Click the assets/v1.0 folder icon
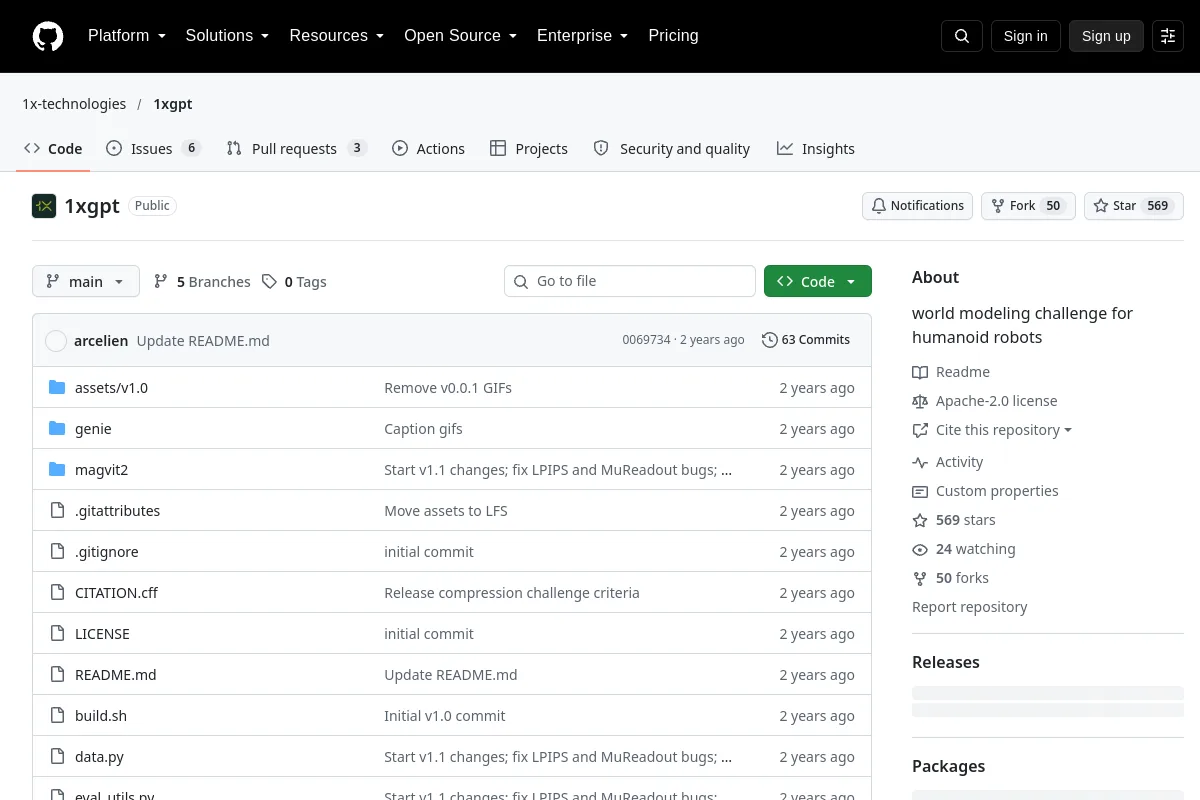The width and height of the screenshot is (1200, 800). pyautogui.click(x=57, y=388)
